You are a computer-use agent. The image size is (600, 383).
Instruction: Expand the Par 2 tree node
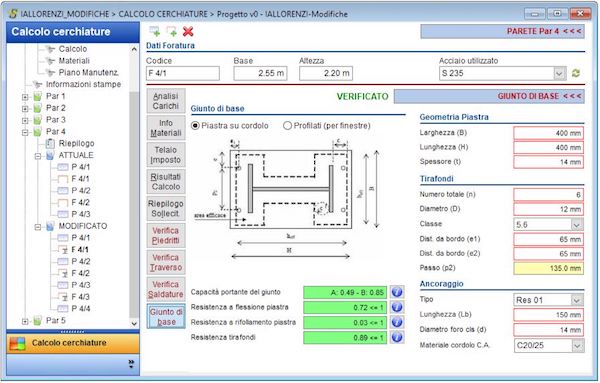pyautogui.click(x=25, y=109)
